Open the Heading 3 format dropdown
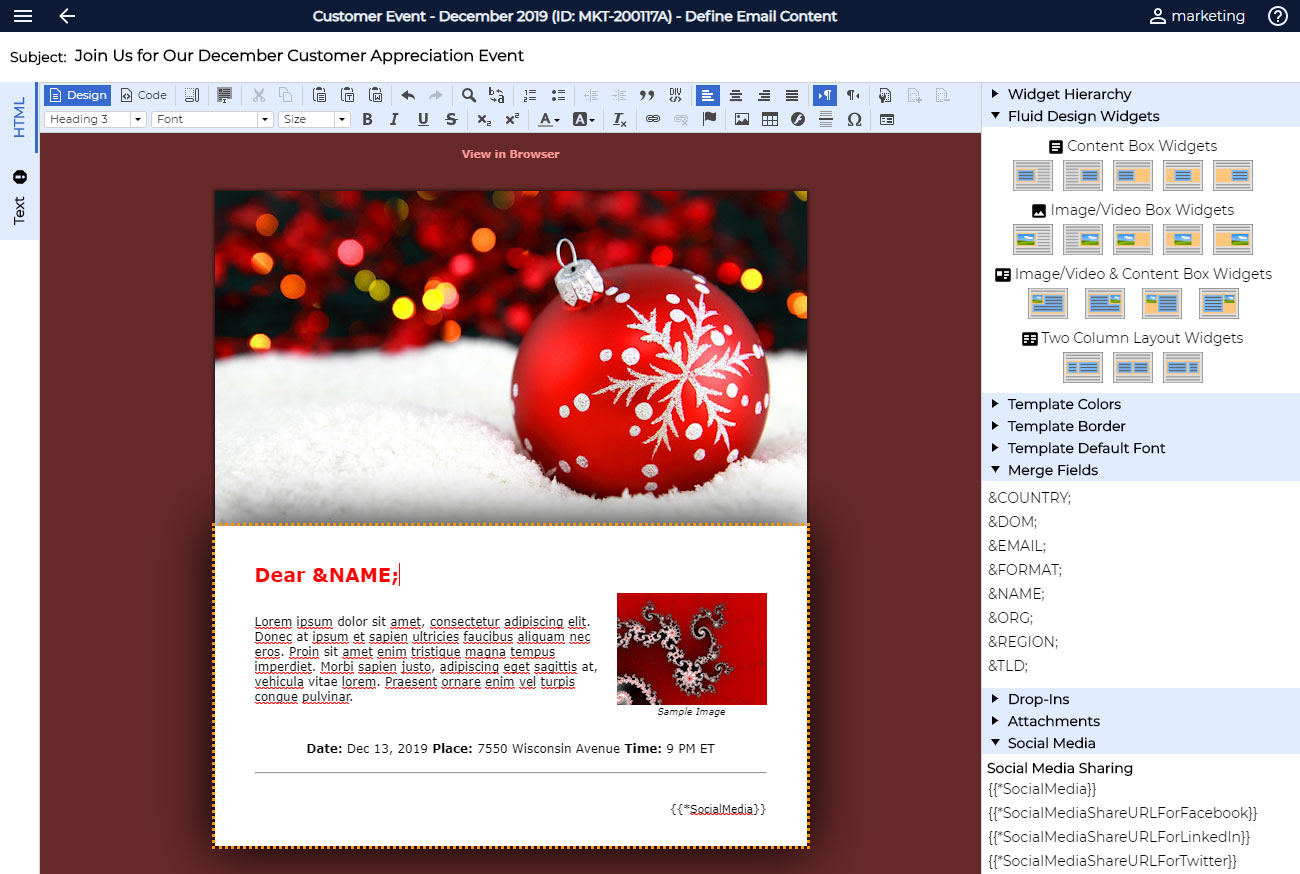The width and height of the screenshot is (1300, 874). tap(95, 119)
